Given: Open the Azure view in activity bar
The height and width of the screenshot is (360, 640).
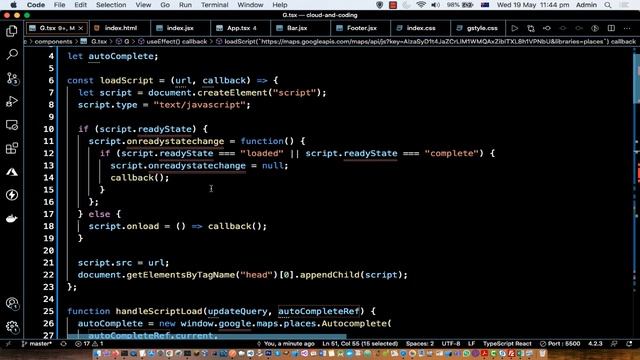Looking at the screenshot, I should (x=12, y=172).
